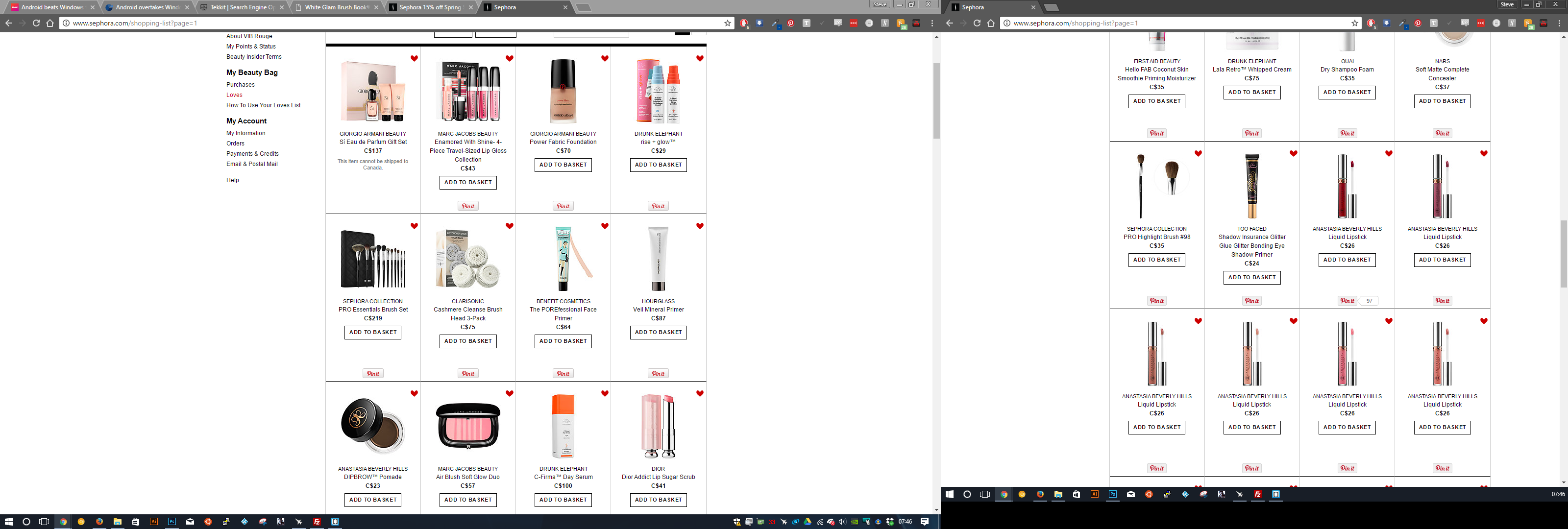Click left window vertical scrollbar thumb
1568x529 pixels.
pyautogui.click(x=936, y=100)
